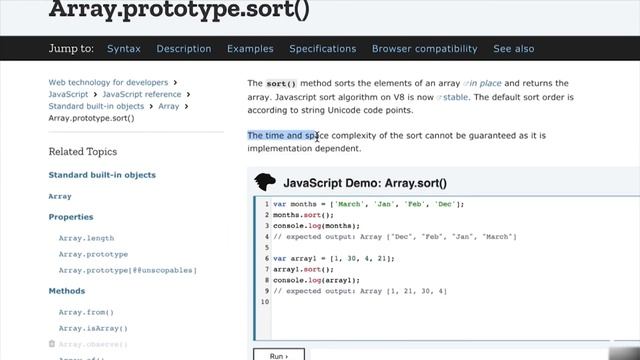Click the 'Related Topics' heading
640x360 pixels.
click(83, 152)
